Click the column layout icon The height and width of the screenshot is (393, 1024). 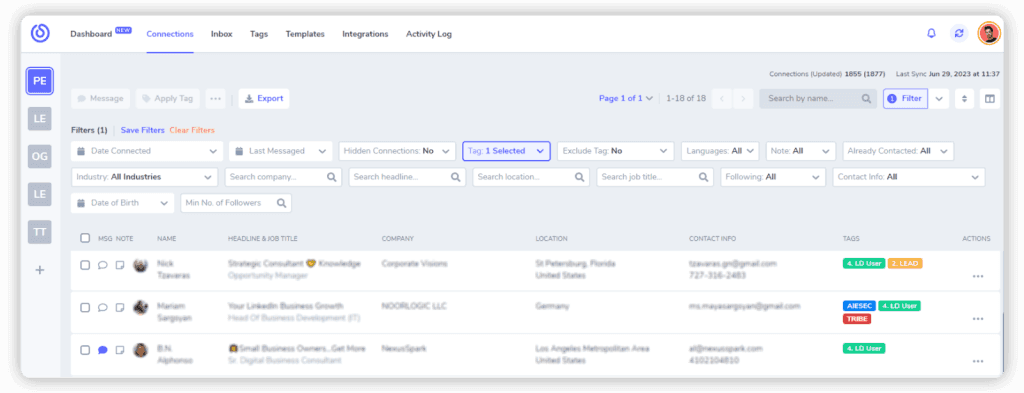coord(989,99)
